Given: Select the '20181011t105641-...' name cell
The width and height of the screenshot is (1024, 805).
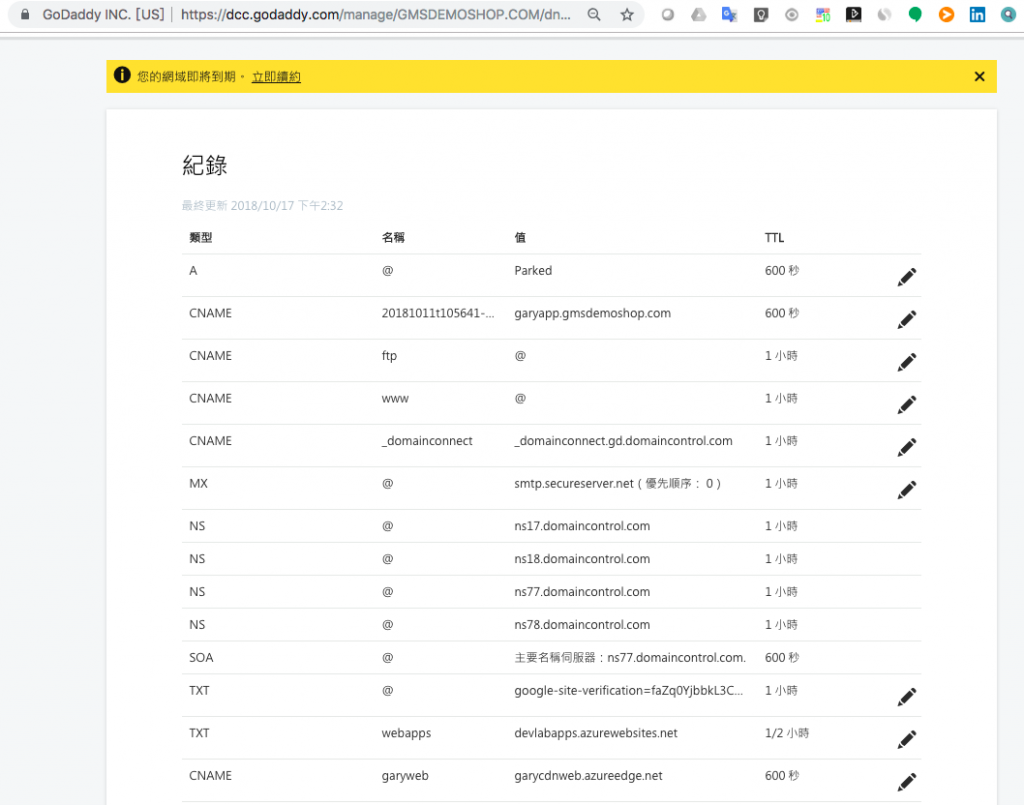Looking at the screenshot, I should click(x=438, y=313).
